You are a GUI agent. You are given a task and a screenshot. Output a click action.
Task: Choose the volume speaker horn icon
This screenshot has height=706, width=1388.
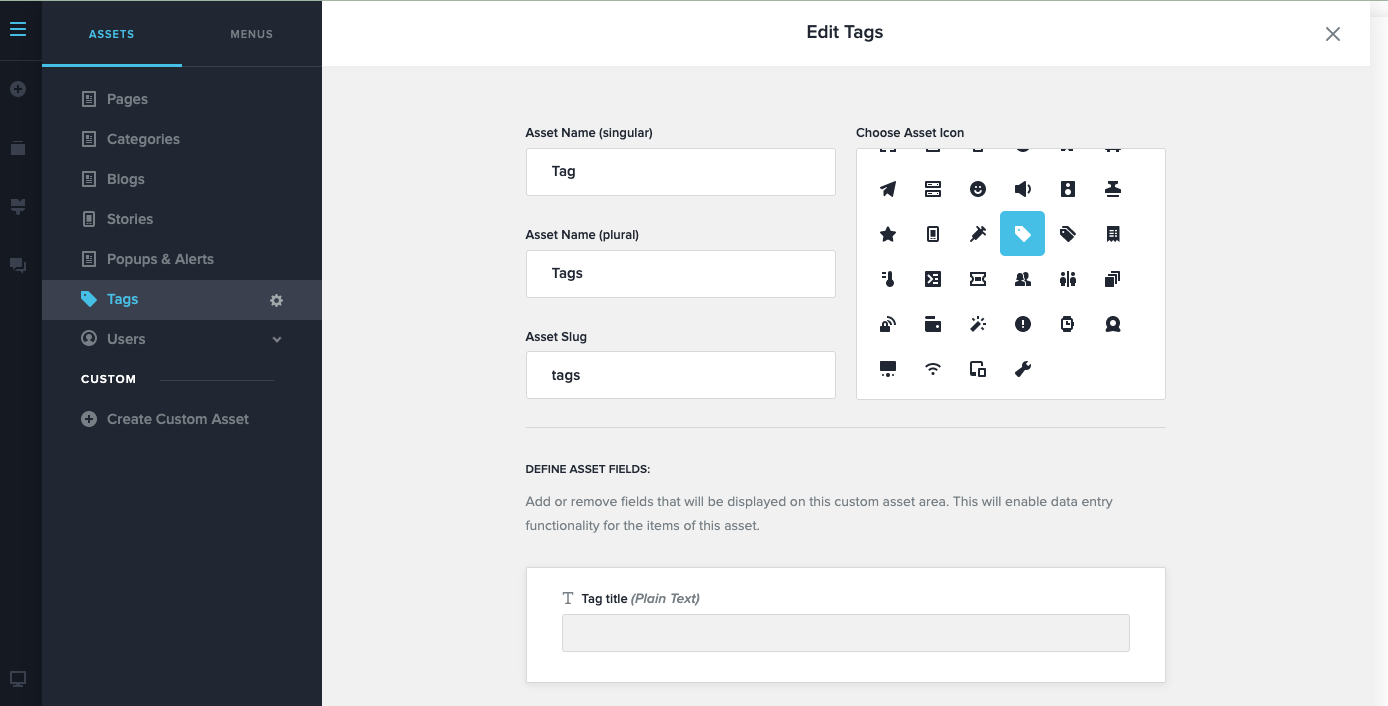1023,189
